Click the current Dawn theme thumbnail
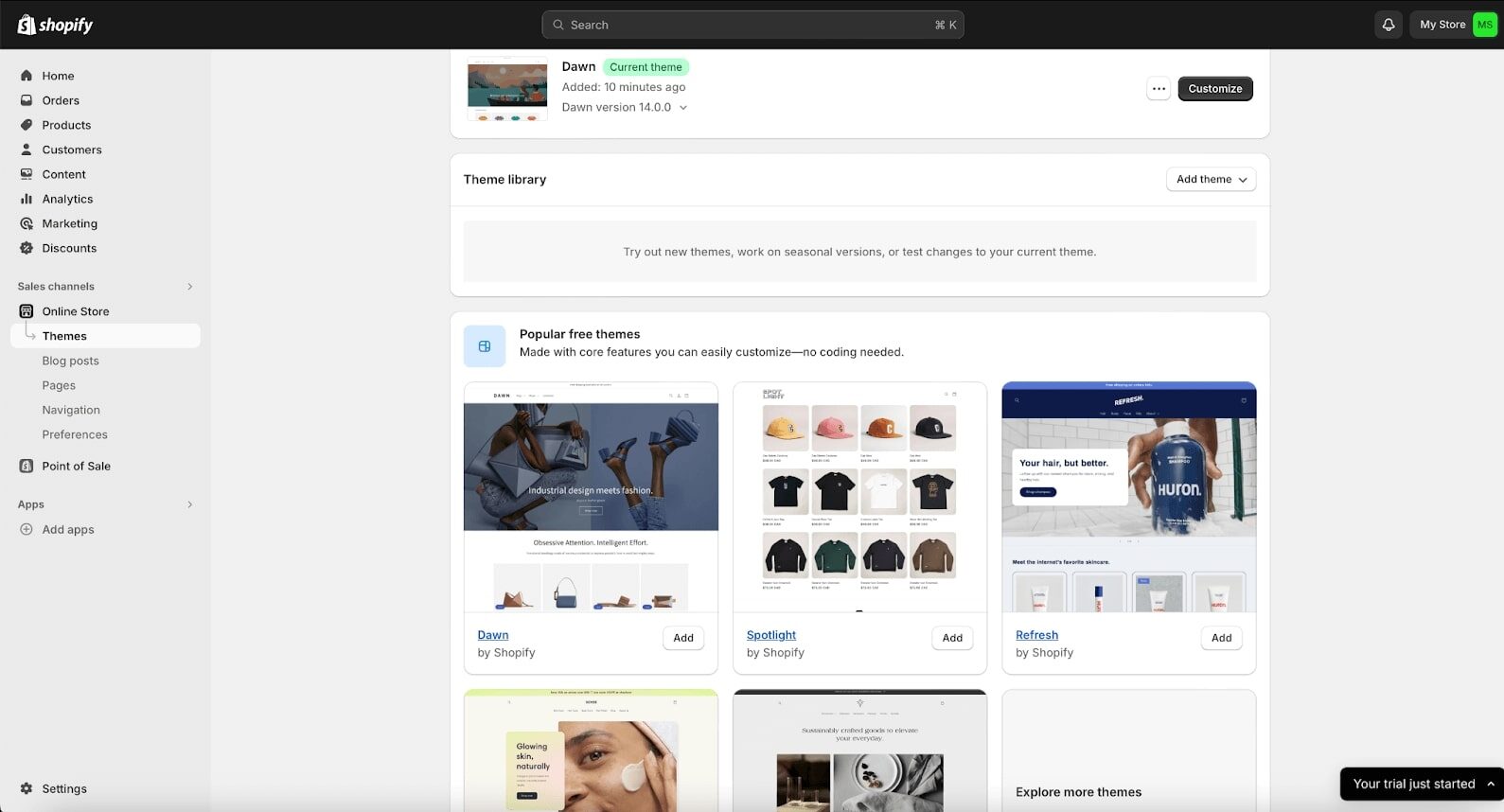The width and height of the screenshot is (1504, 812). [x=507, y=88]
